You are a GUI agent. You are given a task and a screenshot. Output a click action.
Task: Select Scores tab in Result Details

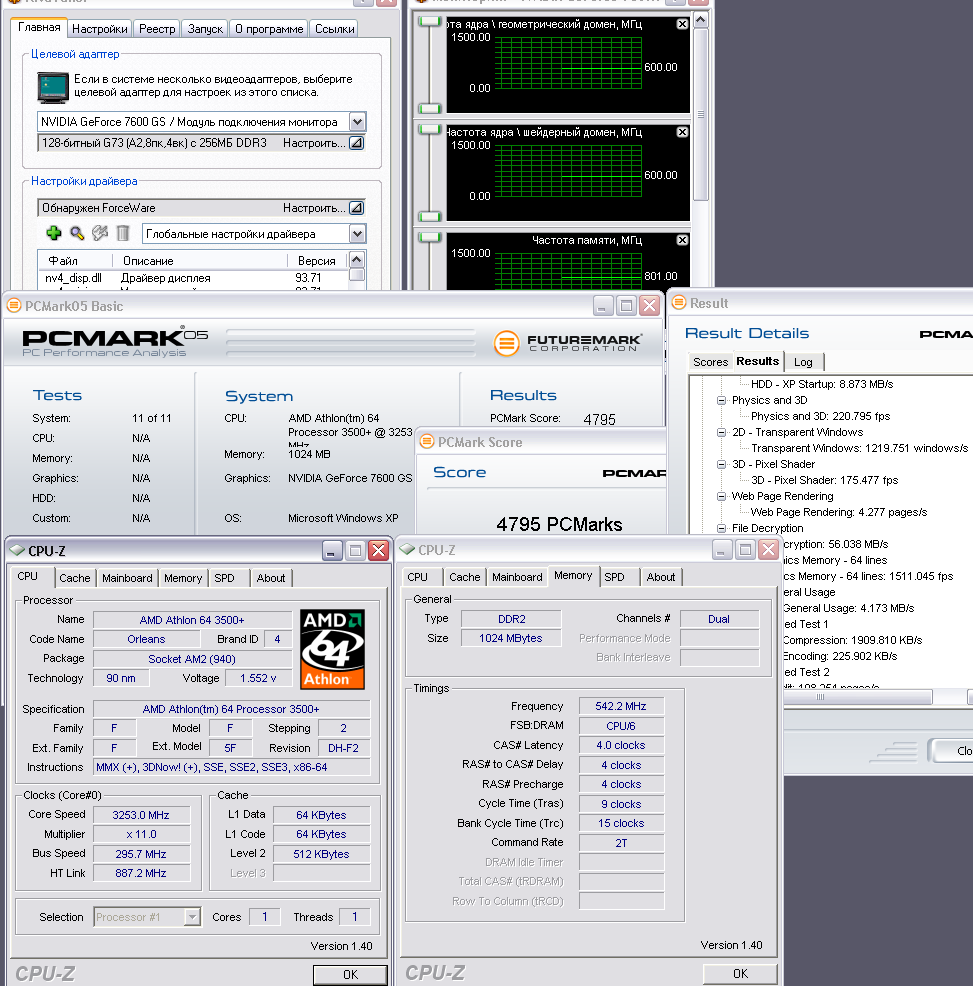(x=710, y=362)
